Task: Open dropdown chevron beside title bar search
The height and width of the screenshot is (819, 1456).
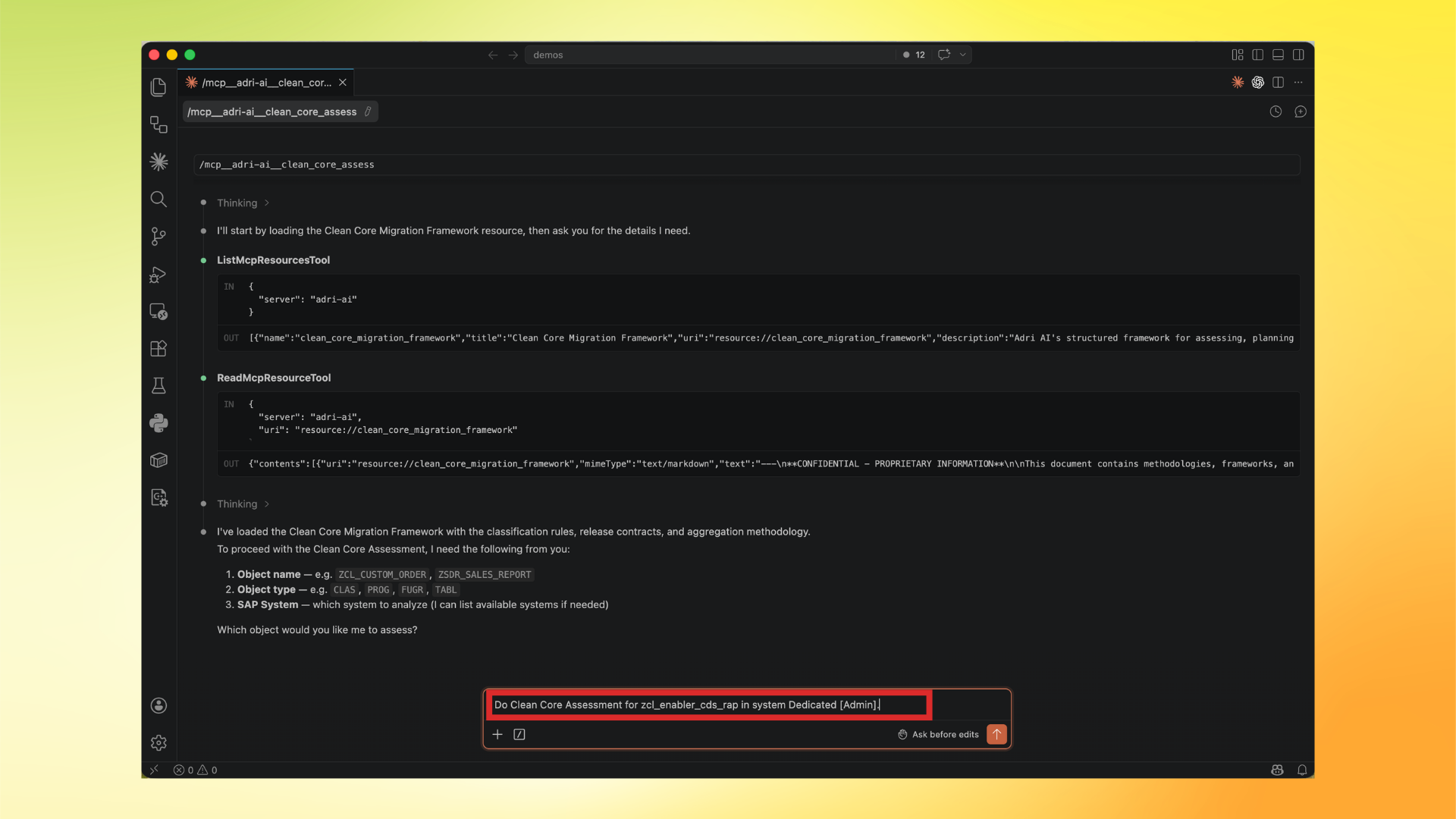Action: click(x=963, y=55)
